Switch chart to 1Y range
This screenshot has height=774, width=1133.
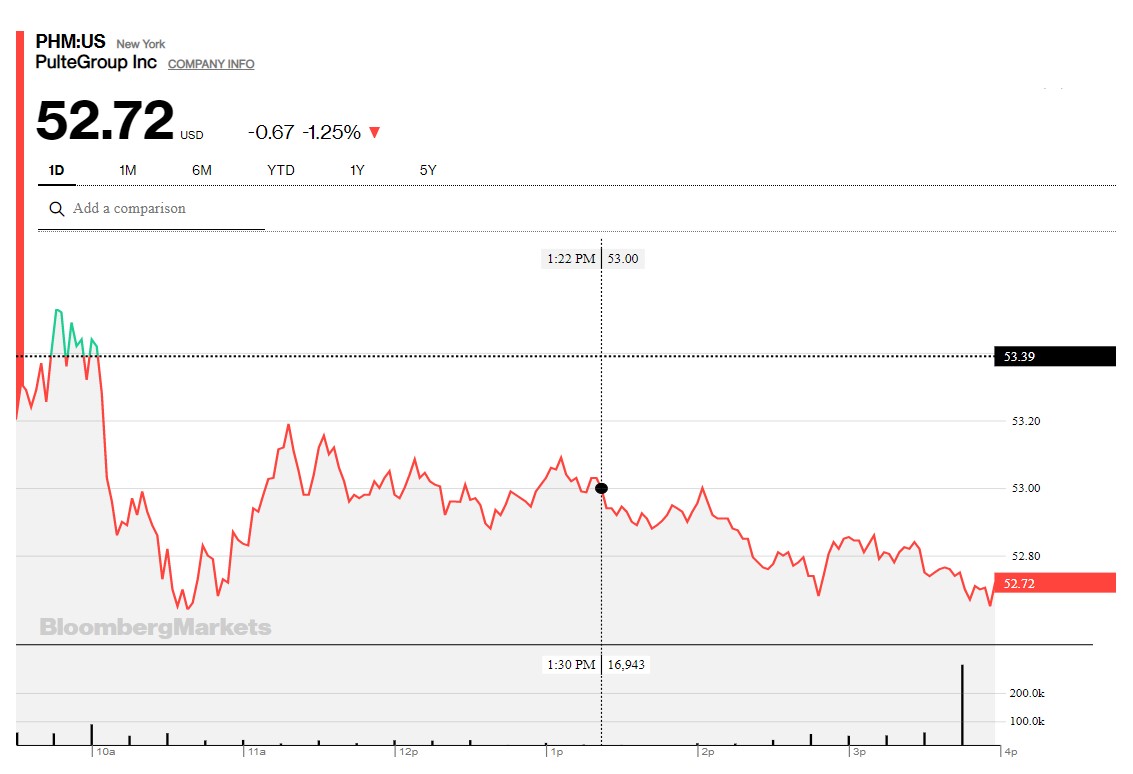tap(357, 170)
